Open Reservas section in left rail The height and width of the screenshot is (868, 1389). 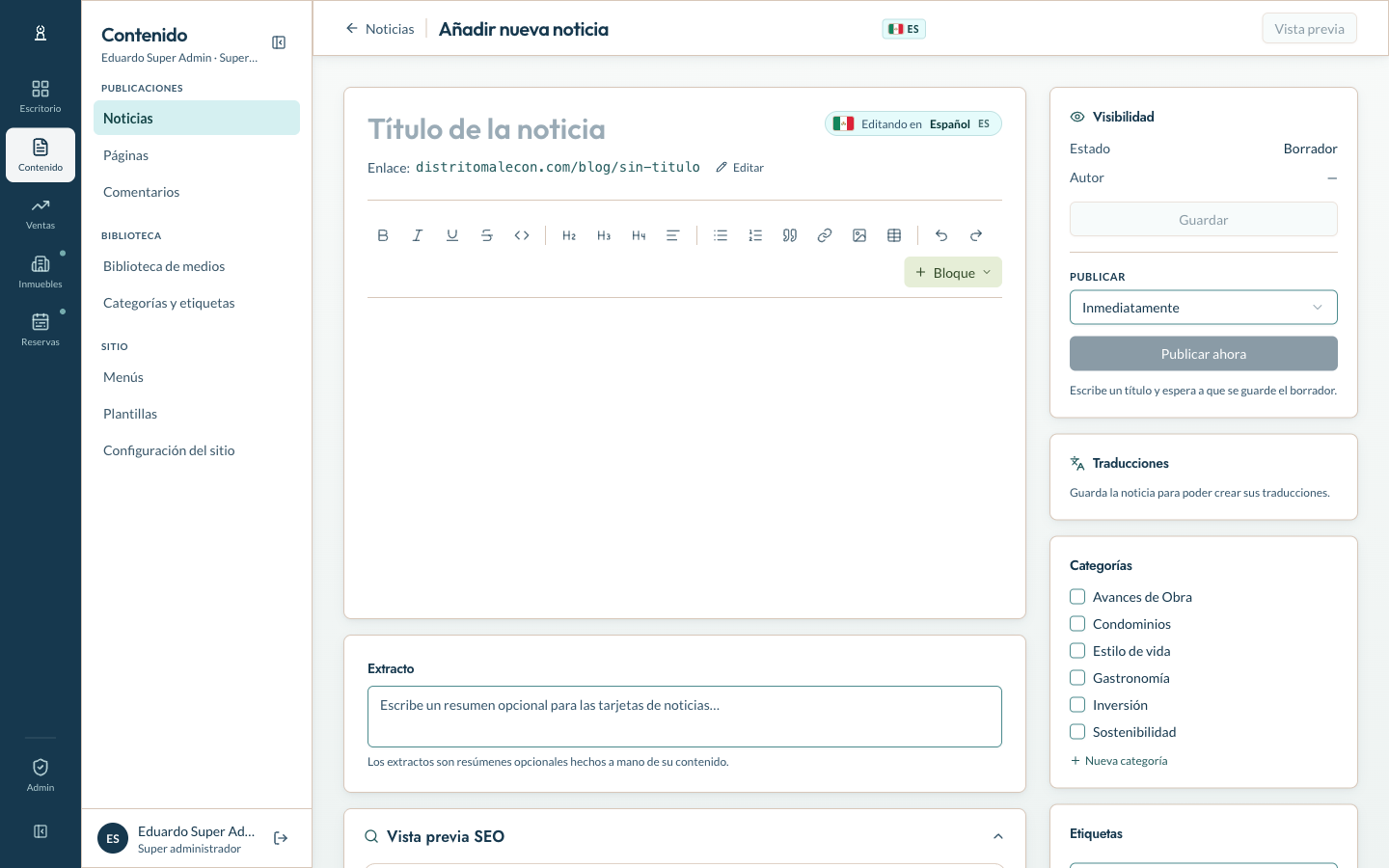(x=41, y=330)
